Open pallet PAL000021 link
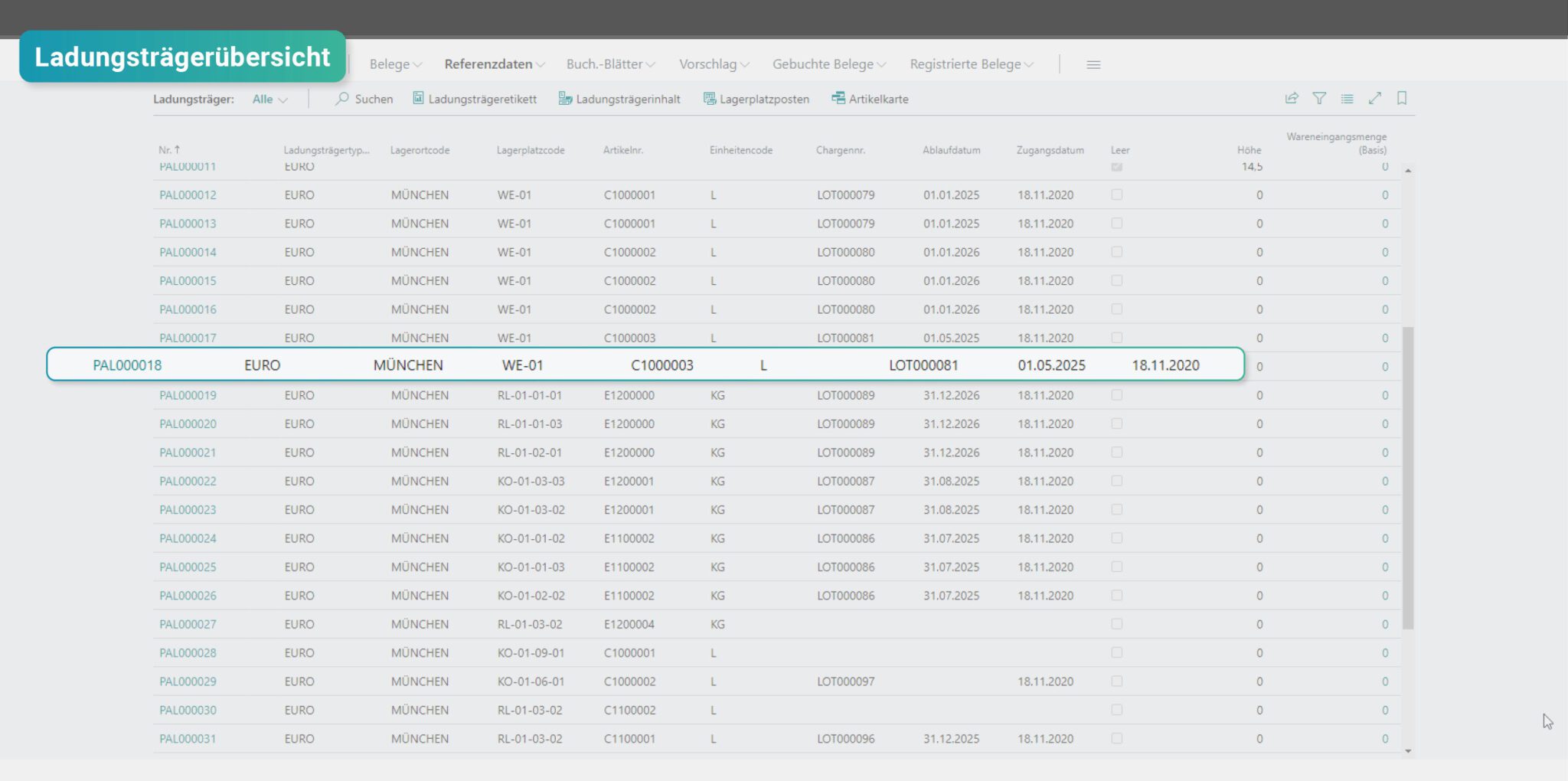 [x=188, y=453]
